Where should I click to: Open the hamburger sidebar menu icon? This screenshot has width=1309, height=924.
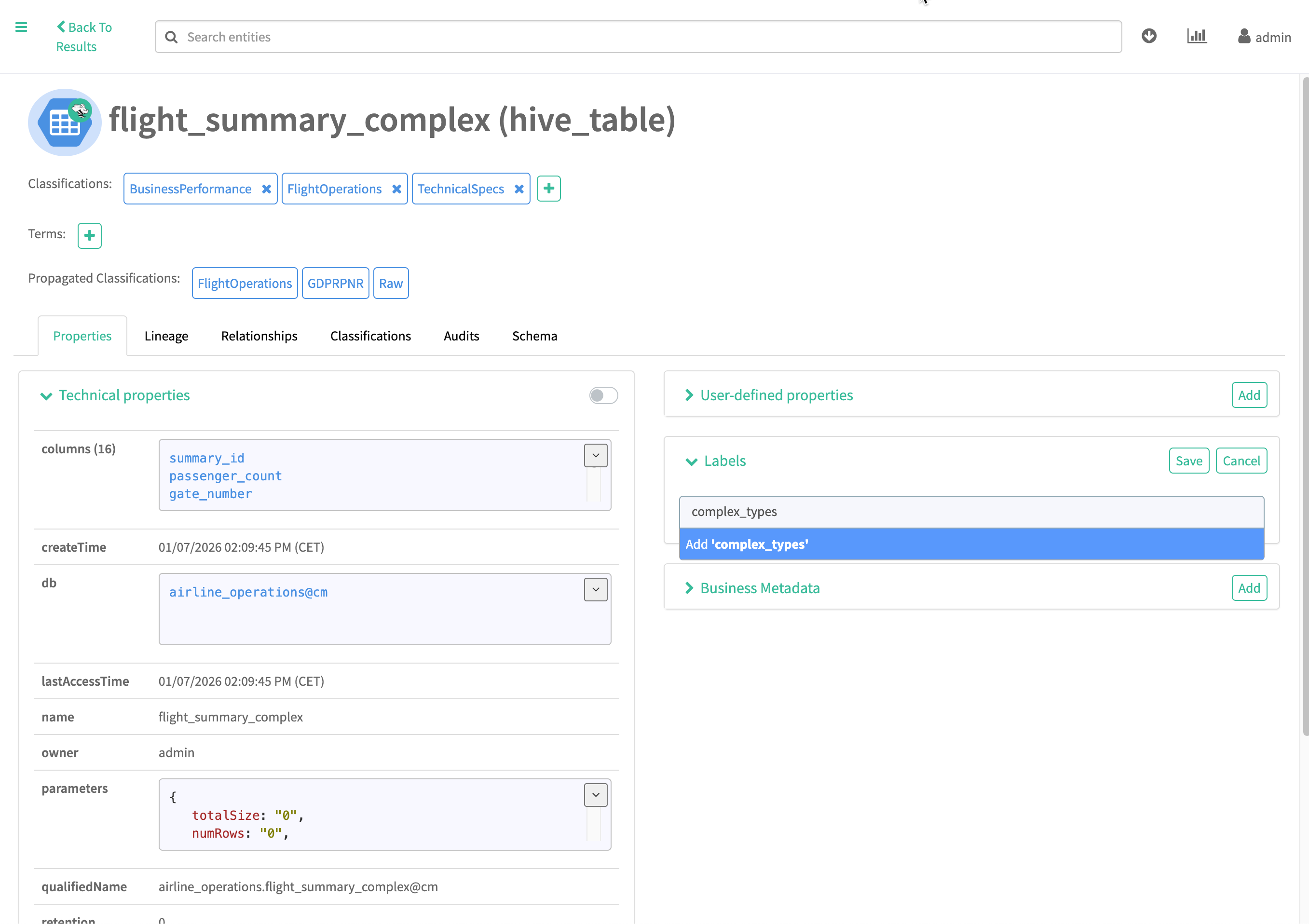coord(21,27)
